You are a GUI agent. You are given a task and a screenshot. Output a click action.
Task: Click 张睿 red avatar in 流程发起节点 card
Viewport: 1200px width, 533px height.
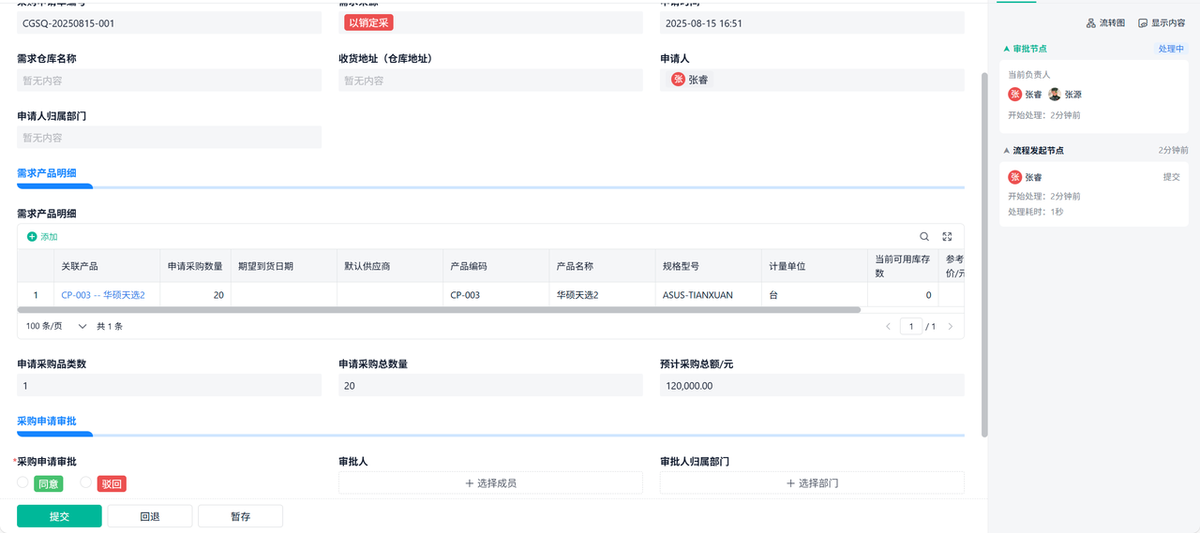1014,177
